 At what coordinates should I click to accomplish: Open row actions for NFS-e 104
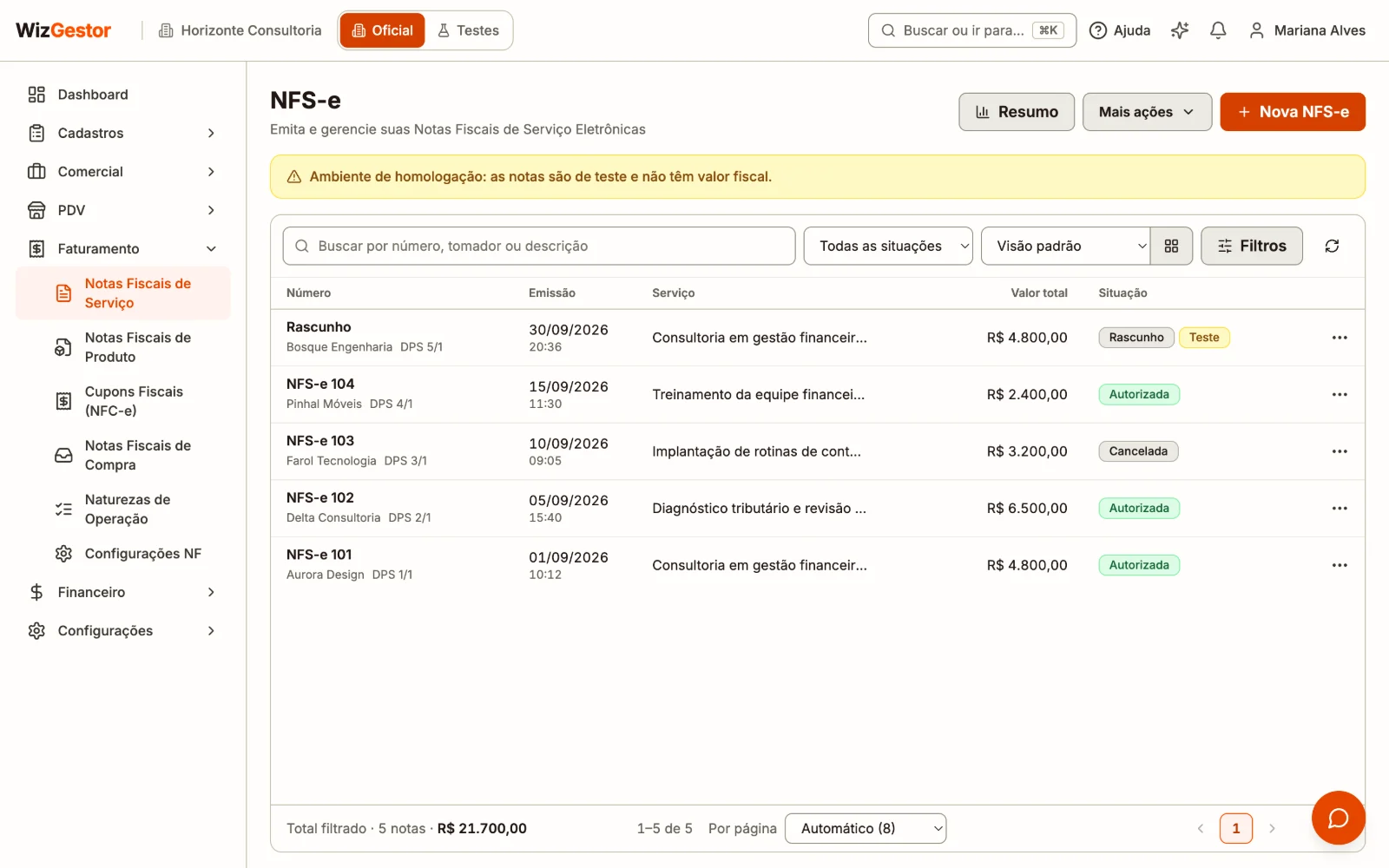[1340, 394]
